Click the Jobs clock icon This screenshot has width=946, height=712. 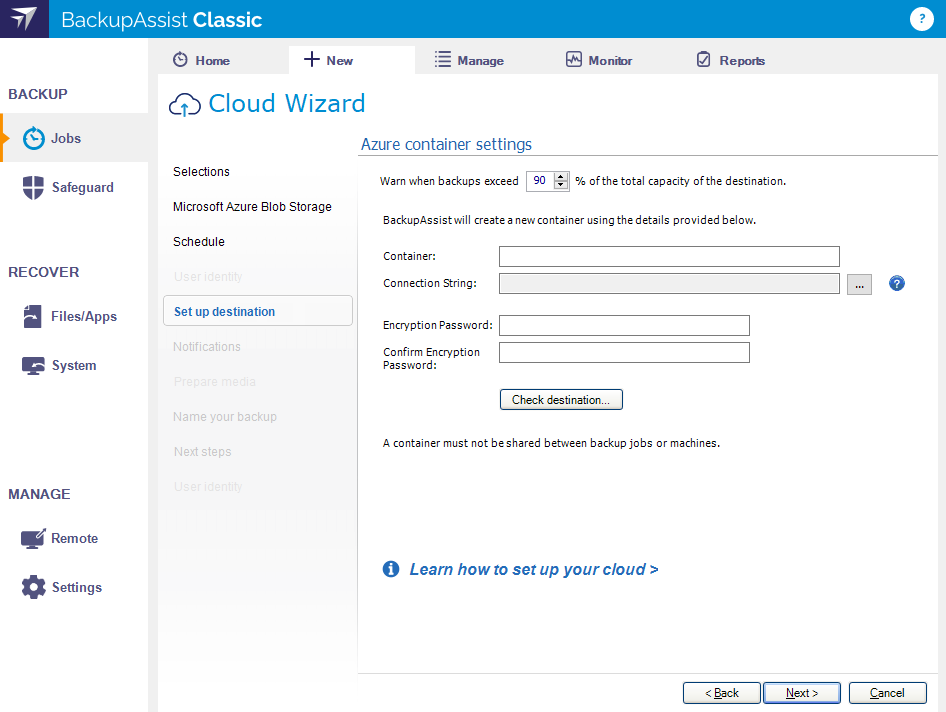(34, 138)
